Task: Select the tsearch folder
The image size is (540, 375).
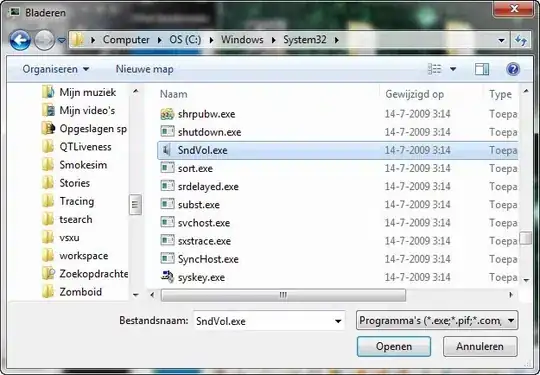Action: pos(67,219)
